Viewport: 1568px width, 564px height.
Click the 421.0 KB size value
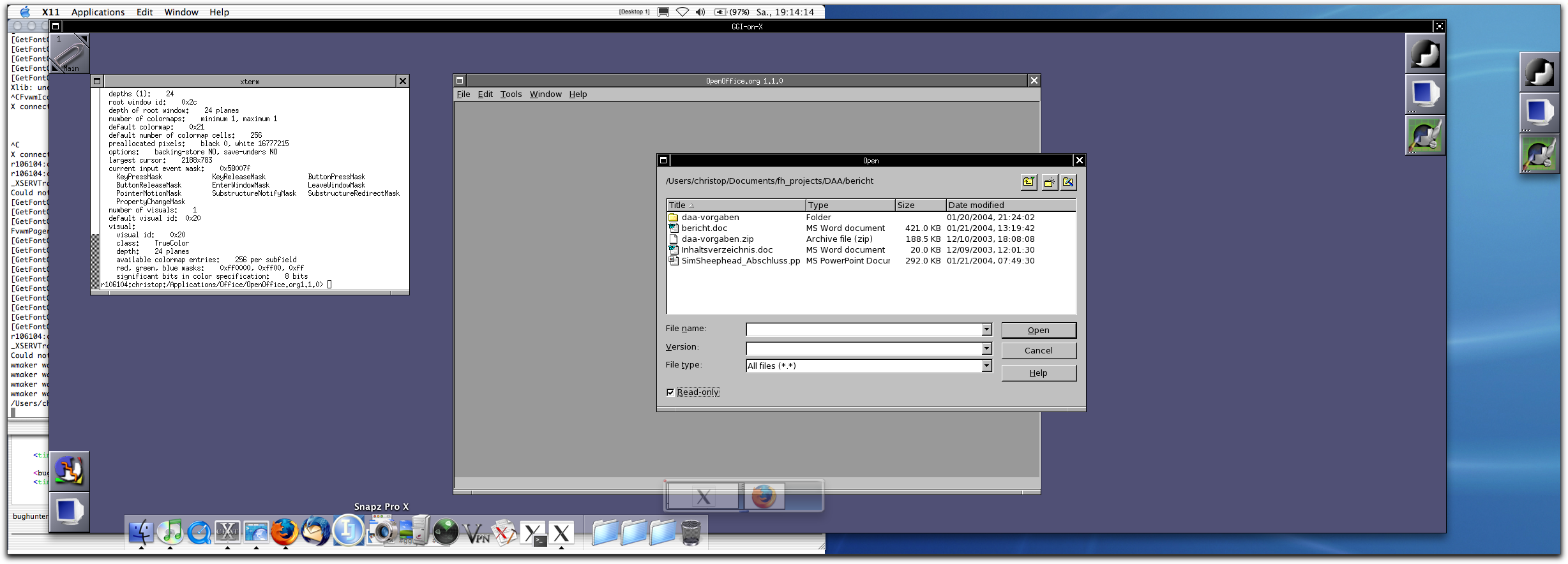(923, 228)
